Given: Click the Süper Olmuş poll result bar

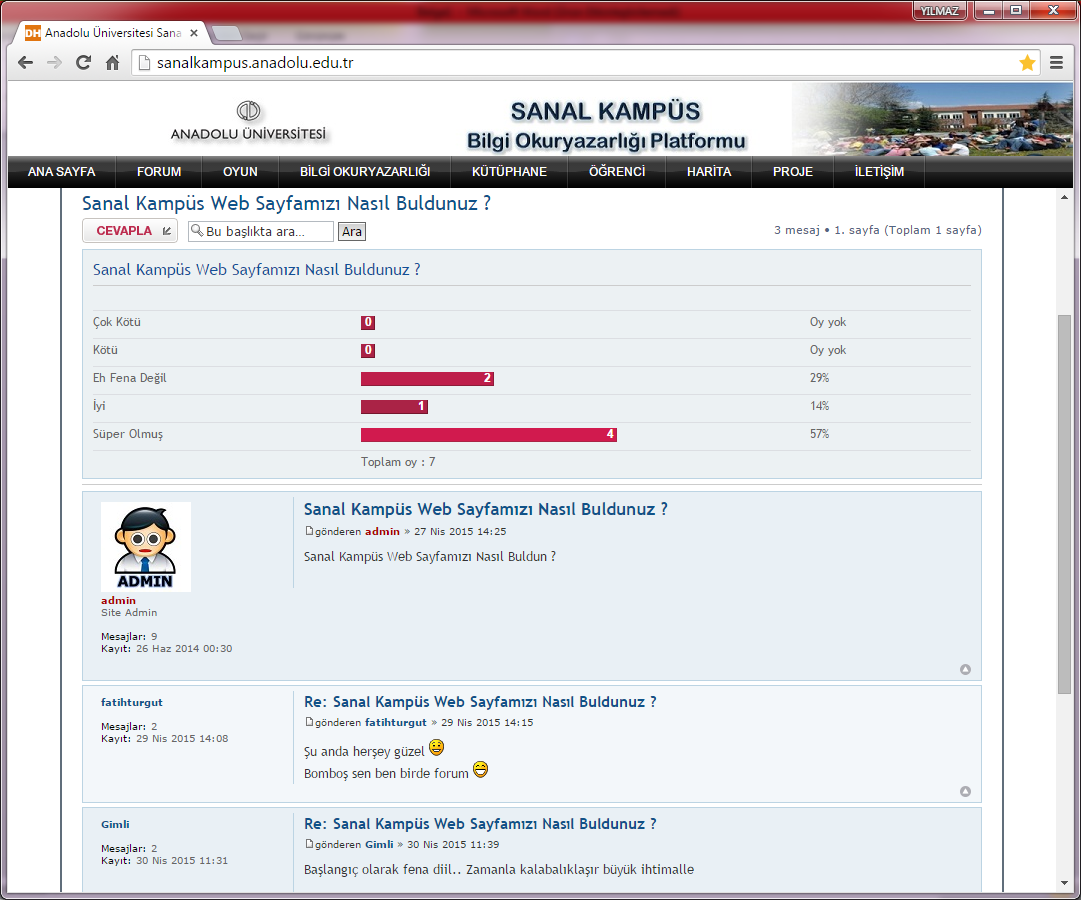Looking at the screenshot, I should [x=488, y=435].
